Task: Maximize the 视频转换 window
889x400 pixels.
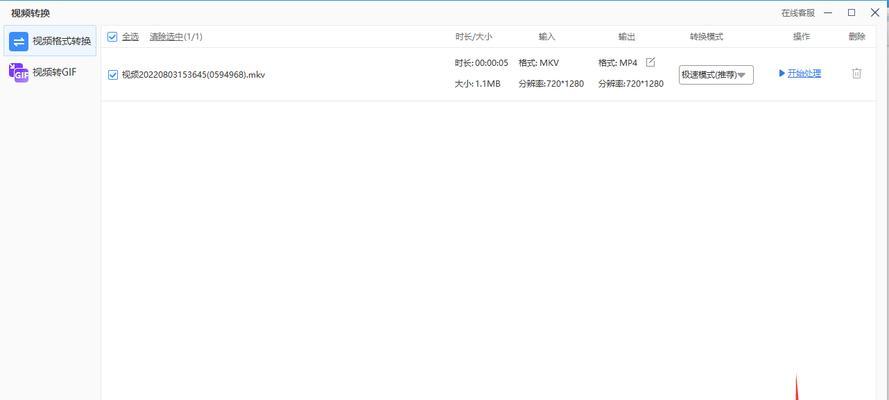Action: pyautogui.click(x=852, y=12)
